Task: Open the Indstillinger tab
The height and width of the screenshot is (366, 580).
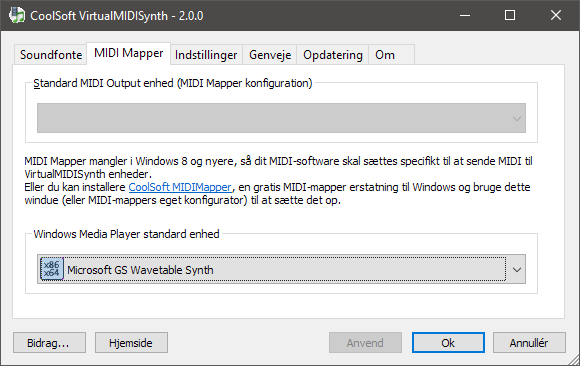Action: click(206, 55)
